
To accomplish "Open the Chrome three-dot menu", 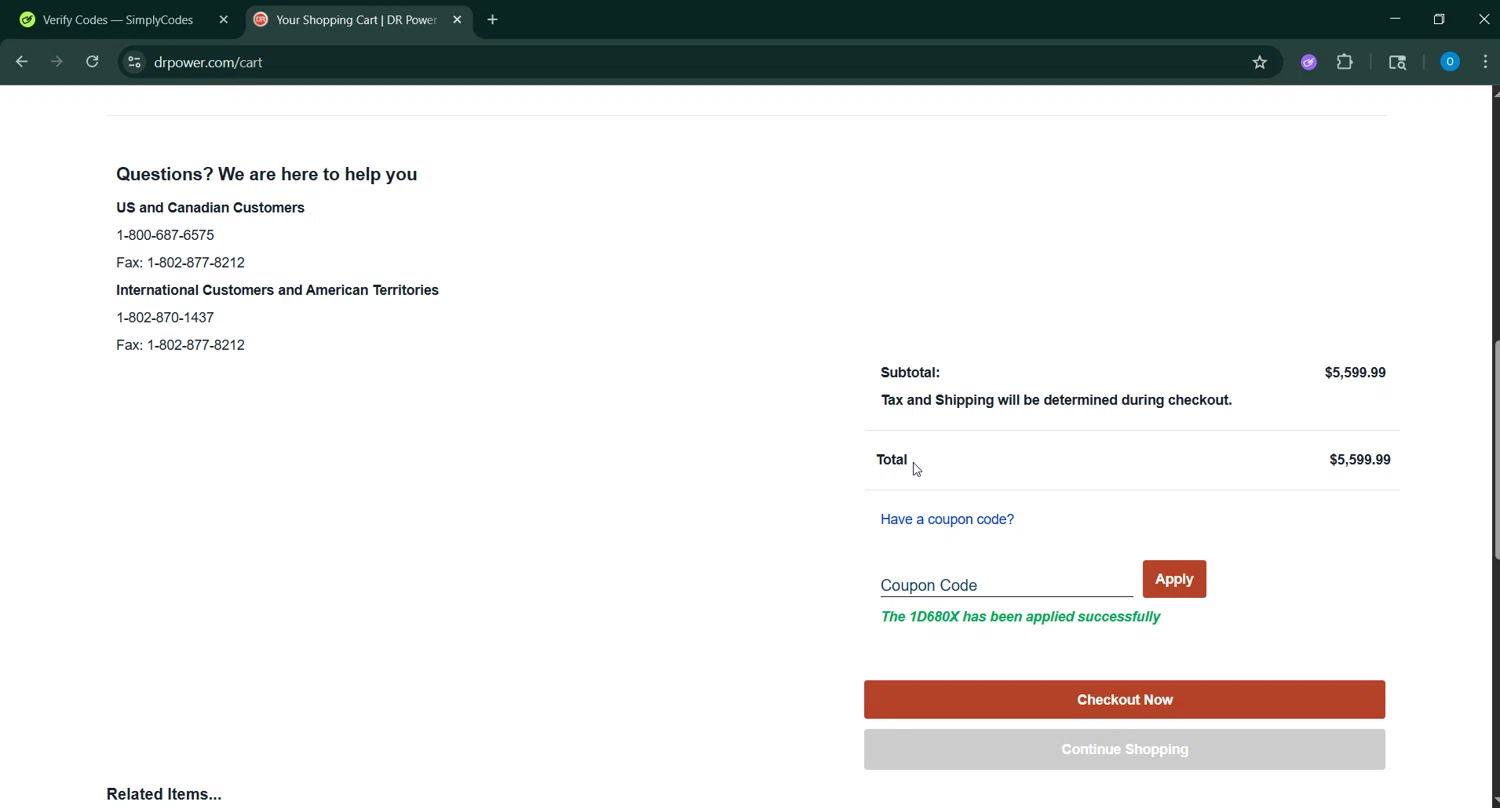I will point(1485,62).
